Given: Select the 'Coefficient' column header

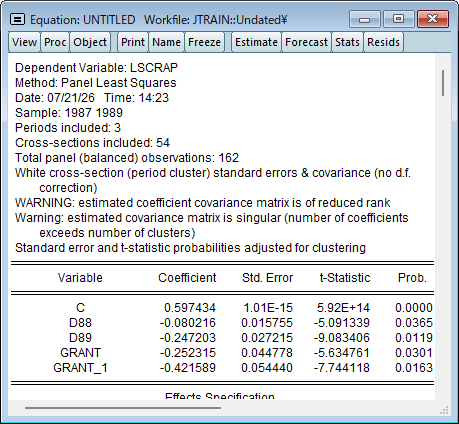Looking at the screenshot, I should click(x=187, y=278).
